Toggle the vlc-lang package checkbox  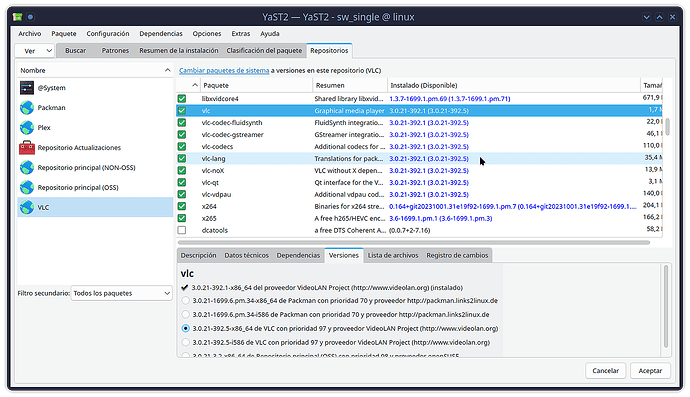pos(182,158)
